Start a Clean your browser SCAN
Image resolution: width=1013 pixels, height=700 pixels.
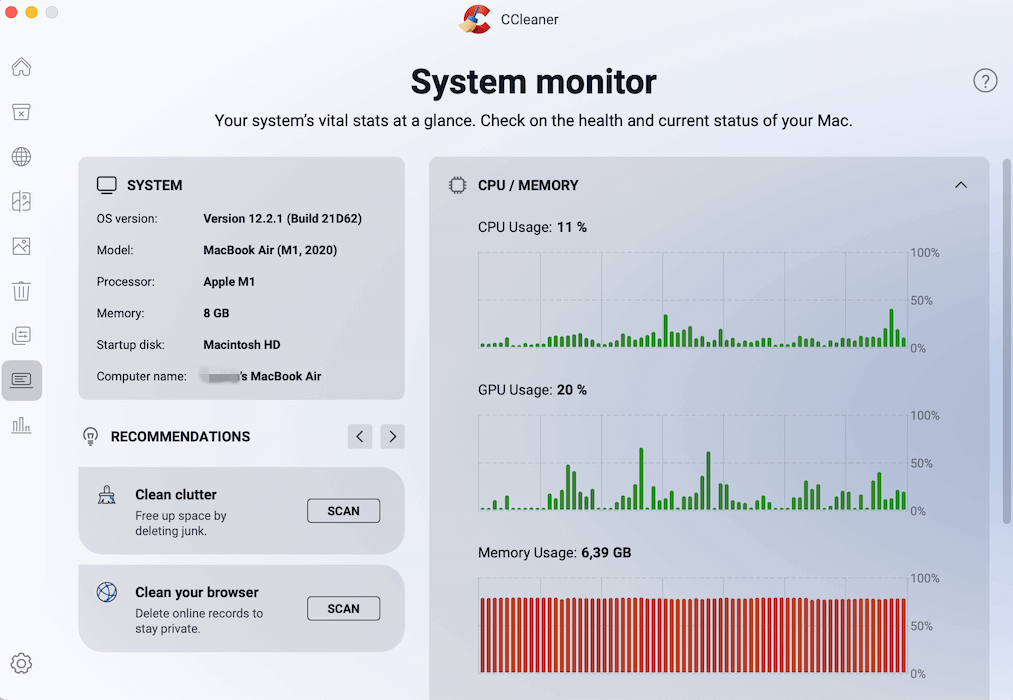click(343, 608)
